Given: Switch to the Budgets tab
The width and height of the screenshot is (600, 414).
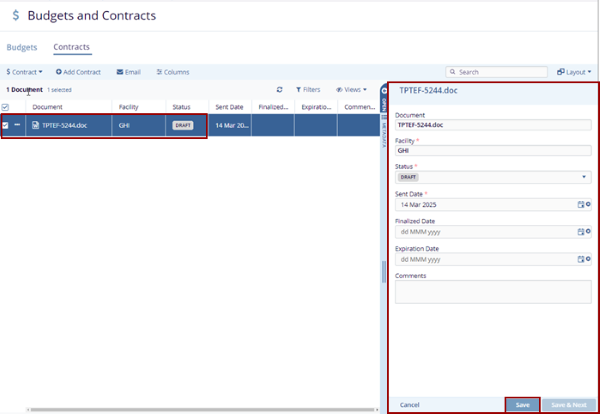Looking at the screenshot, I should (x=22, y=47).
